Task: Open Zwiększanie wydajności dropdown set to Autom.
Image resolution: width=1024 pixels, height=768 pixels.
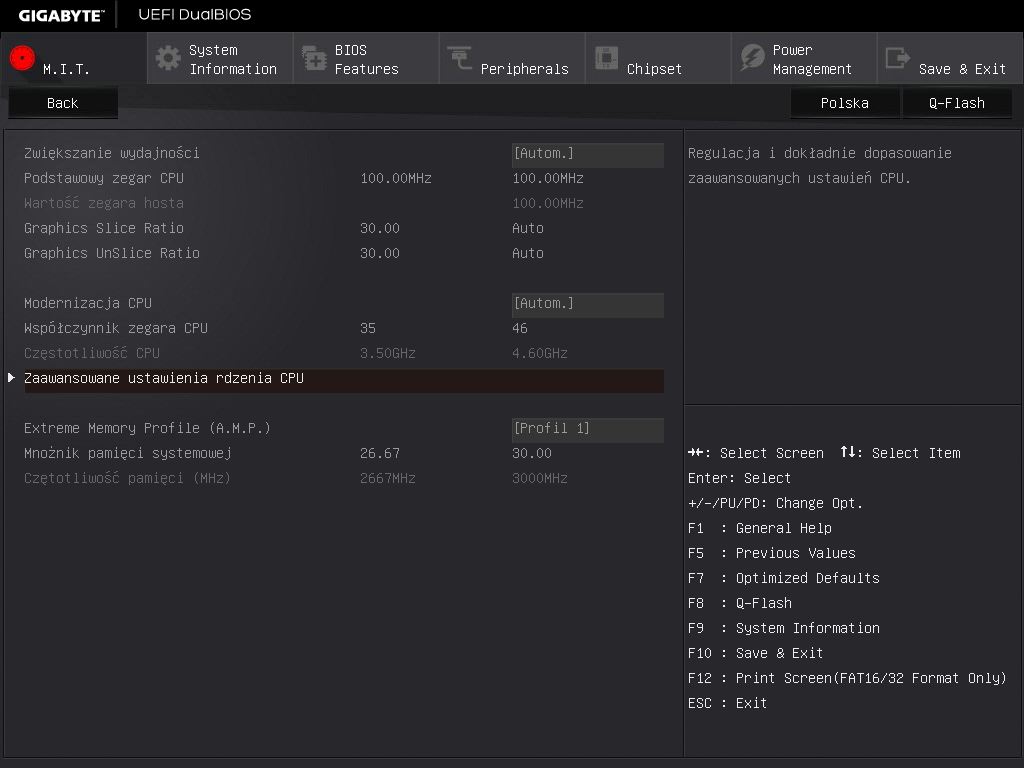Action: click(x=587, y=154)
